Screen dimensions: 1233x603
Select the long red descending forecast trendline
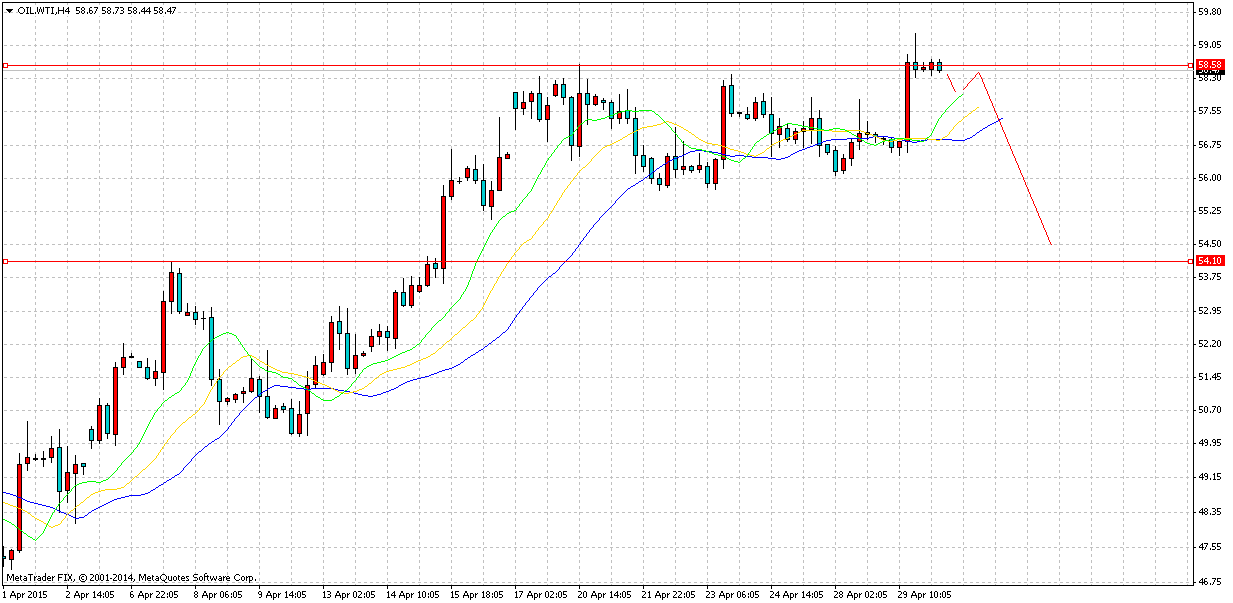pos(1016,160)
